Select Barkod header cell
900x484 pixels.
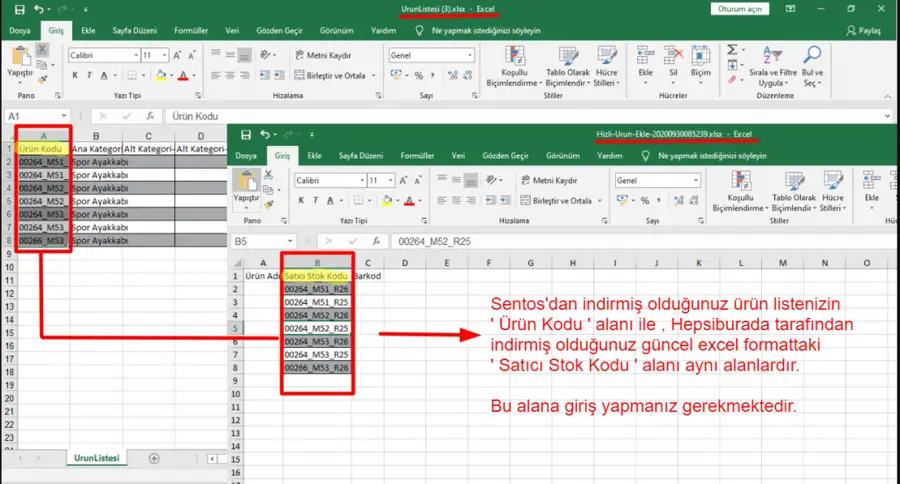pyautogui.click(x=368, y=276)
